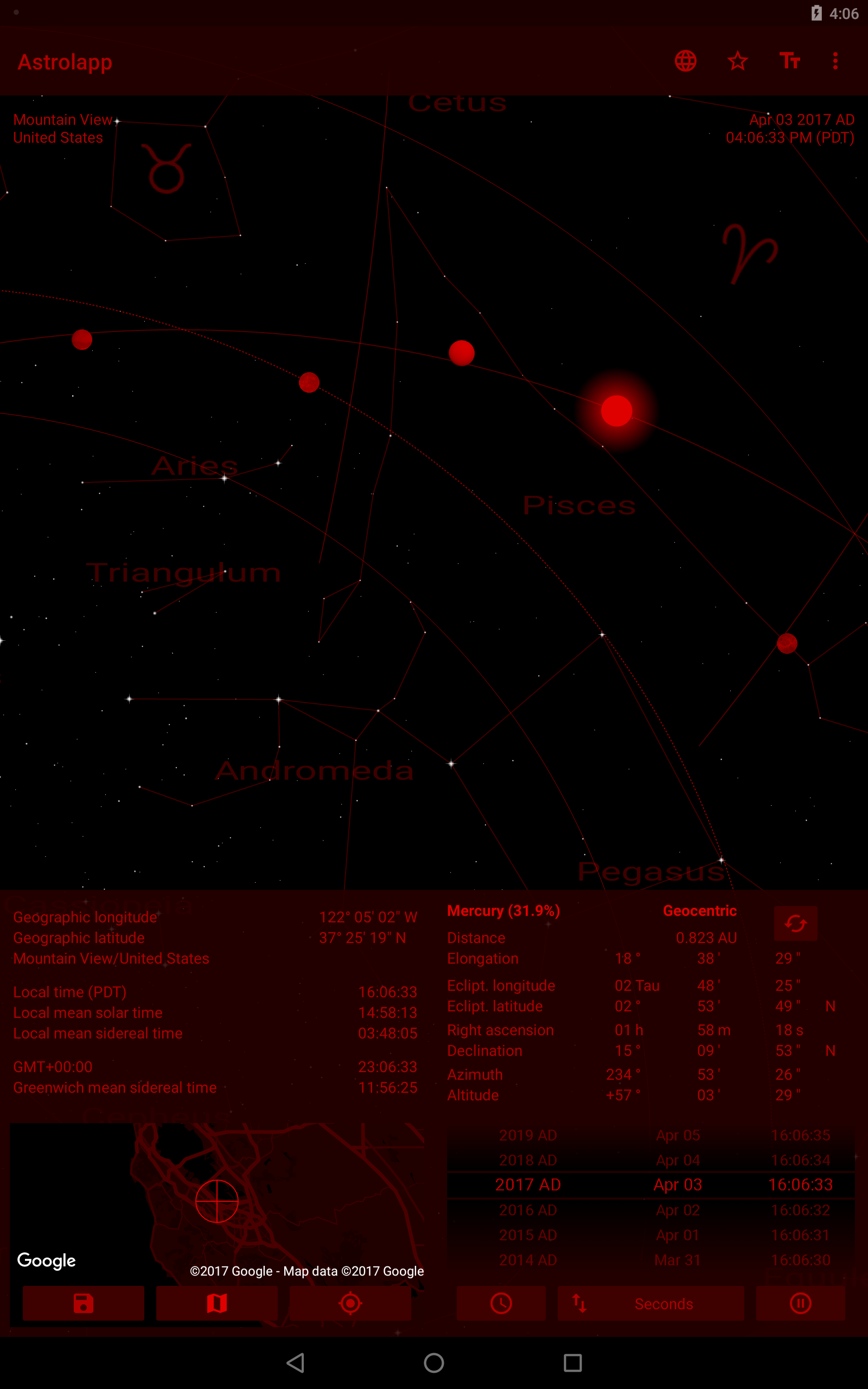
Task: Tap the planet disc near Pegasus lines
Action: click(787, 643)
